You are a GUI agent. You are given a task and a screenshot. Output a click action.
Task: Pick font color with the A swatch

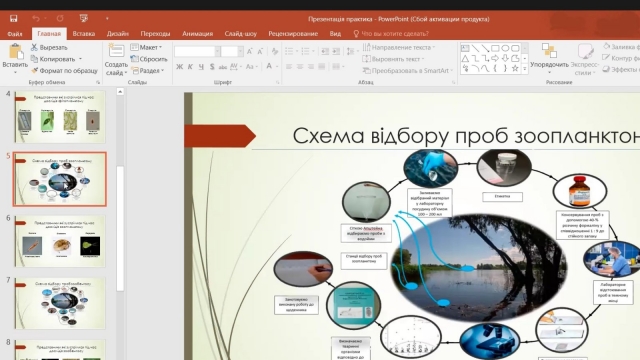(269, 67)
